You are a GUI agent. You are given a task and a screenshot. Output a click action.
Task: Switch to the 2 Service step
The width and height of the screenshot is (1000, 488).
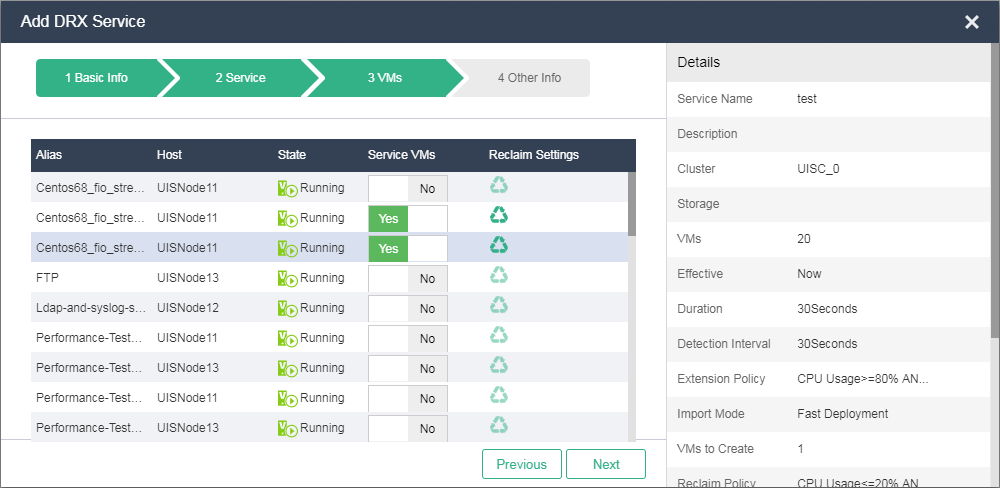pyautogui.click(x=240, y=78)
